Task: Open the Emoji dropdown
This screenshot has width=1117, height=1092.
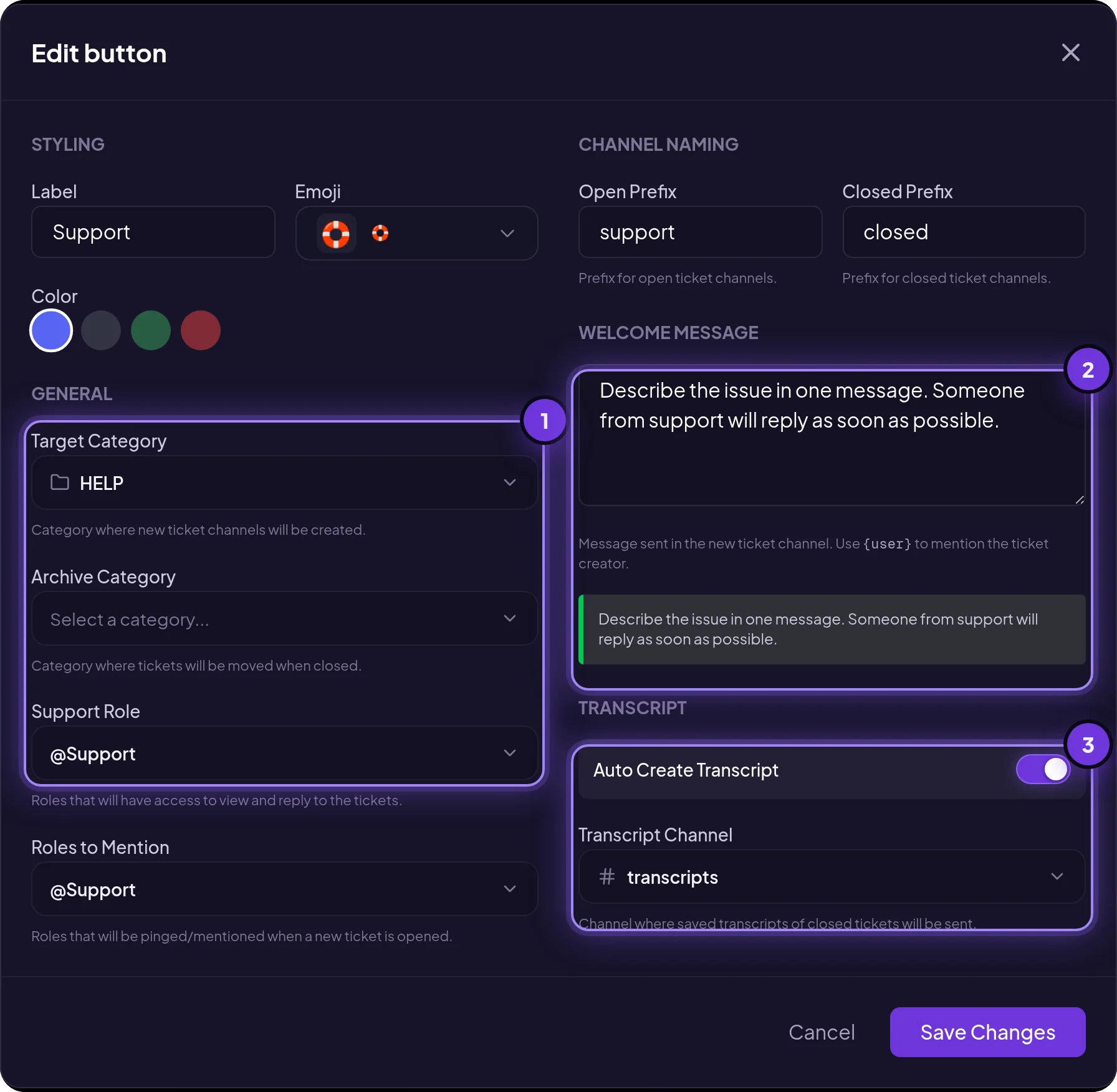Action: (x=416, y=233)
